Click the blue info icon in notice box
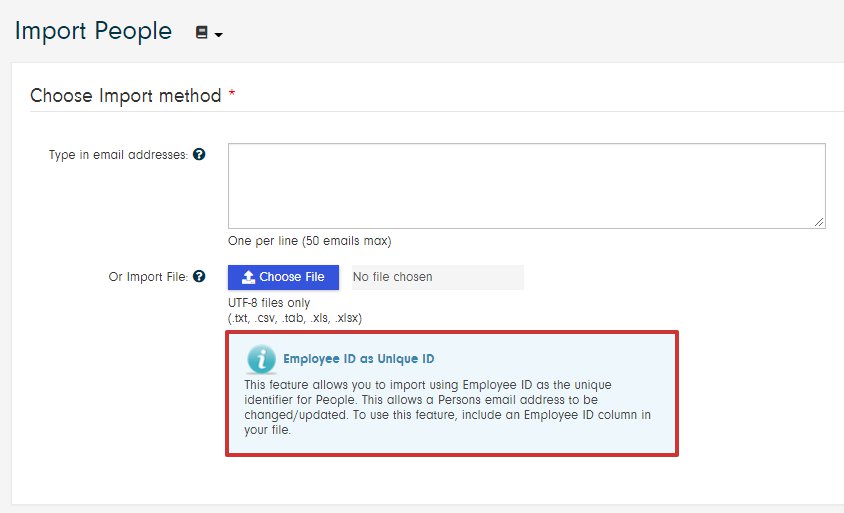This screenshot has width=844, height=513. coord(261,359)
